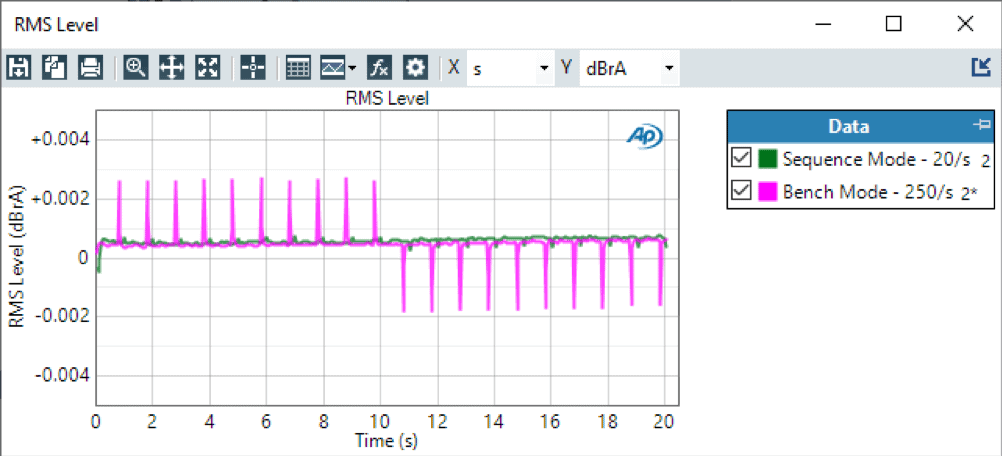Pin the Data legend panel
This screenshot has width=1002, height=456.
[x=981, y=126]
